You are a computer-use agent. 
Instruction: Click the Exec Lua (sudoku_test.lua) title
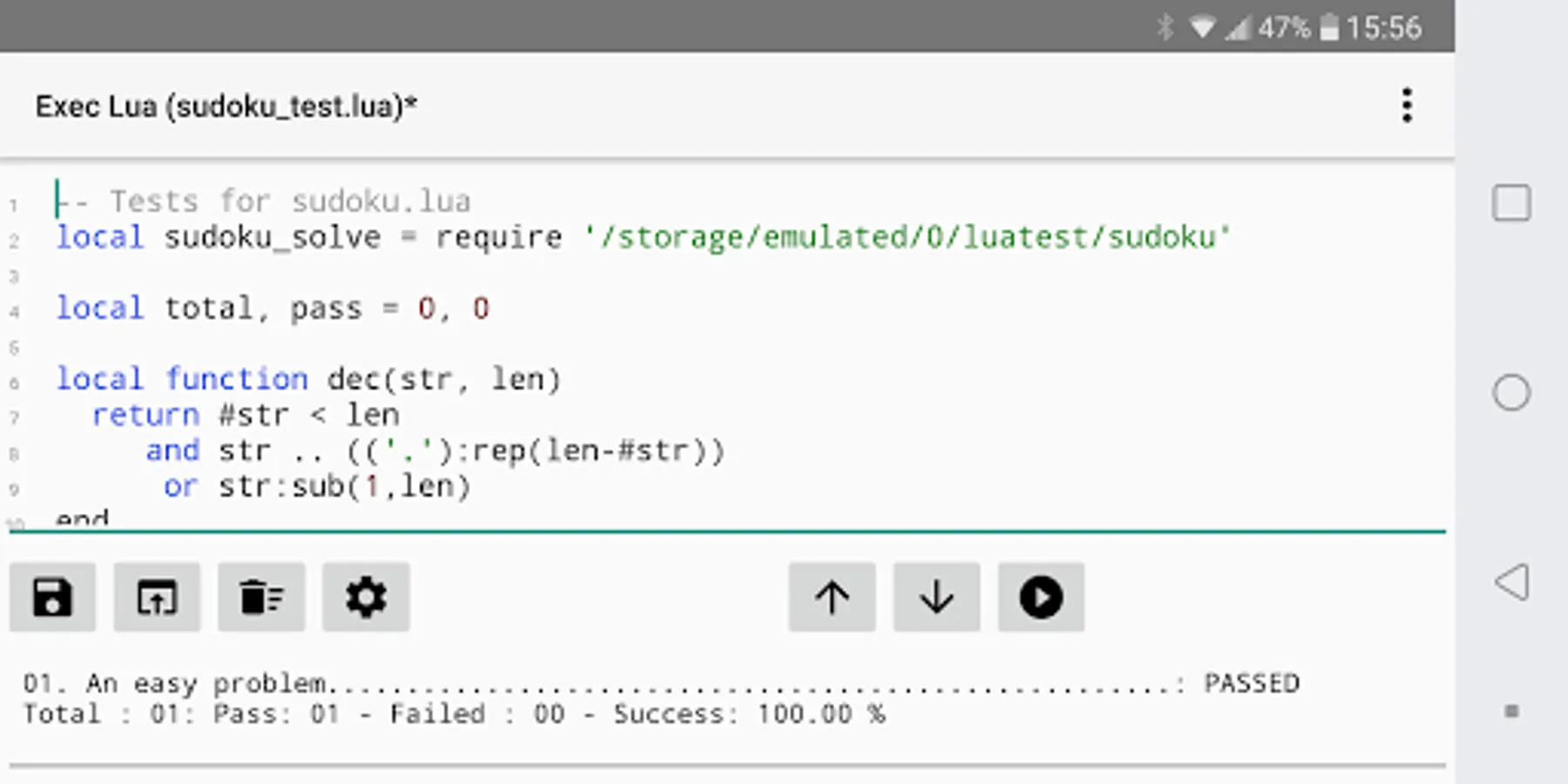(226, 106)
